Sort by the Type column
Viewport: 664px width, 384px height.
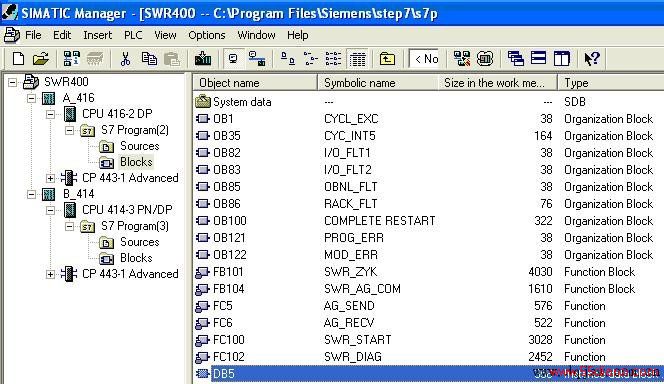(x=611, y=83)
